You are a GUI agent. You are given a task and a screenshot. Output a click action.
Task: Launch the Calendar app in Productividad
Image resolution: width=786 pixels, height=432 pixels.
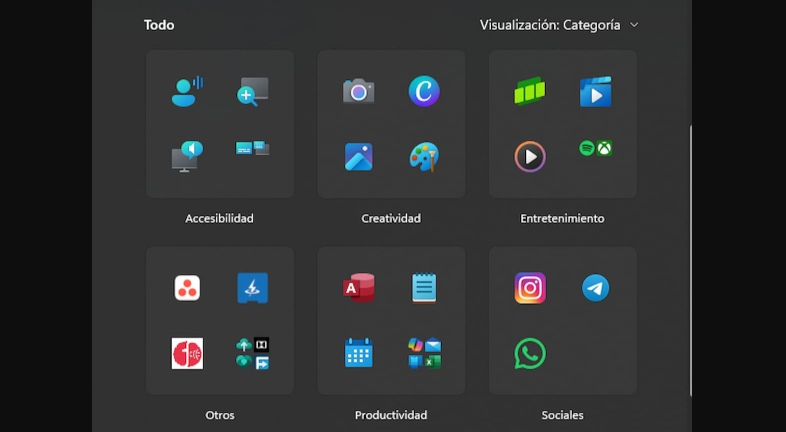358,353
